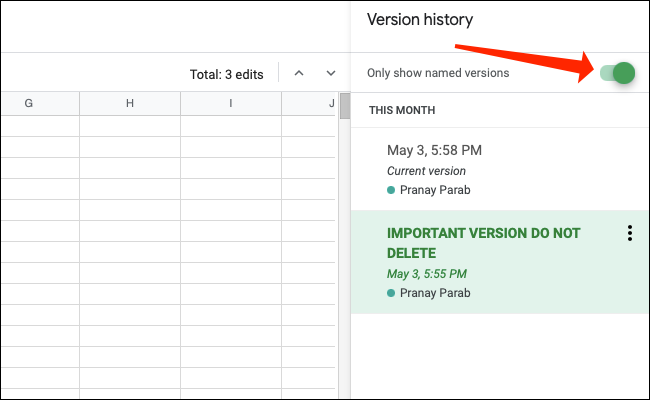
Task: Click the first cell under column H
Action: click(x=130, y=126)
